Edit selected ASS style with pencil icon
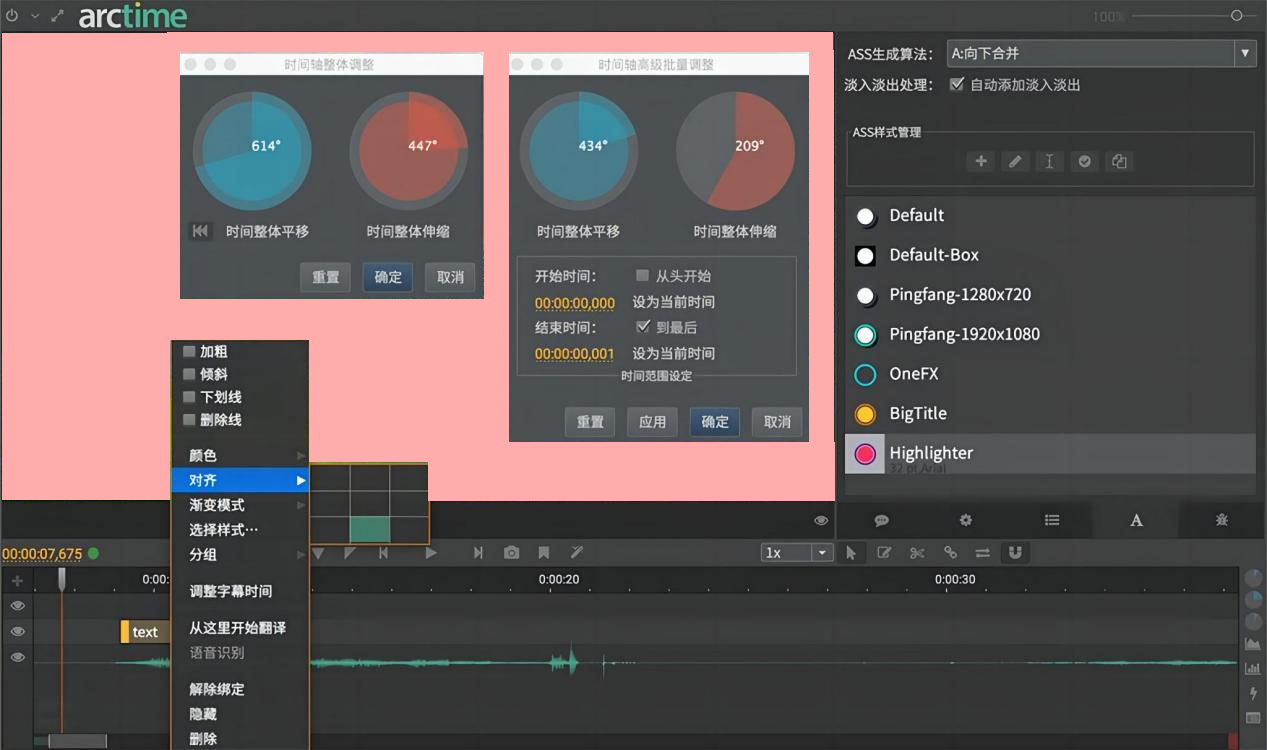 coord(1015,161)
